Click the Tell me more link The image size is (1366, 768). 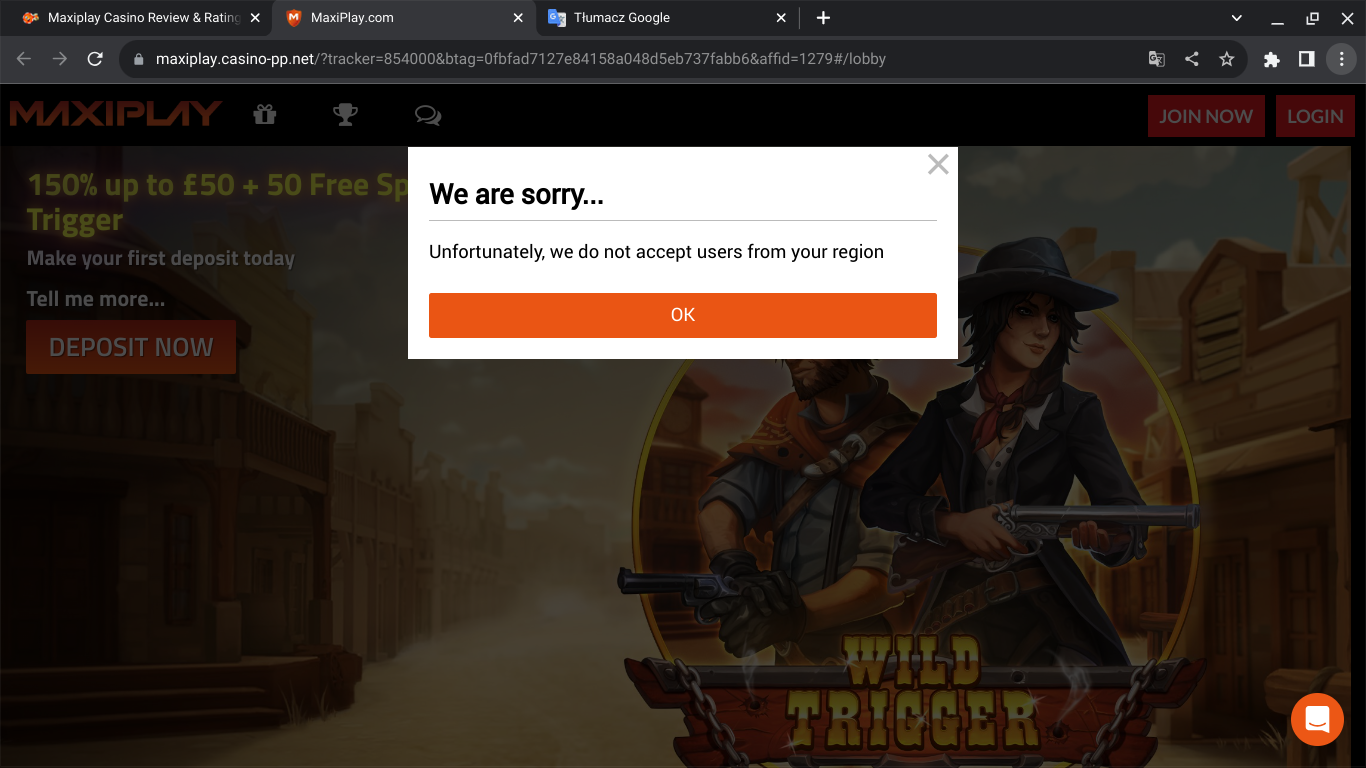tap(95, 298)
